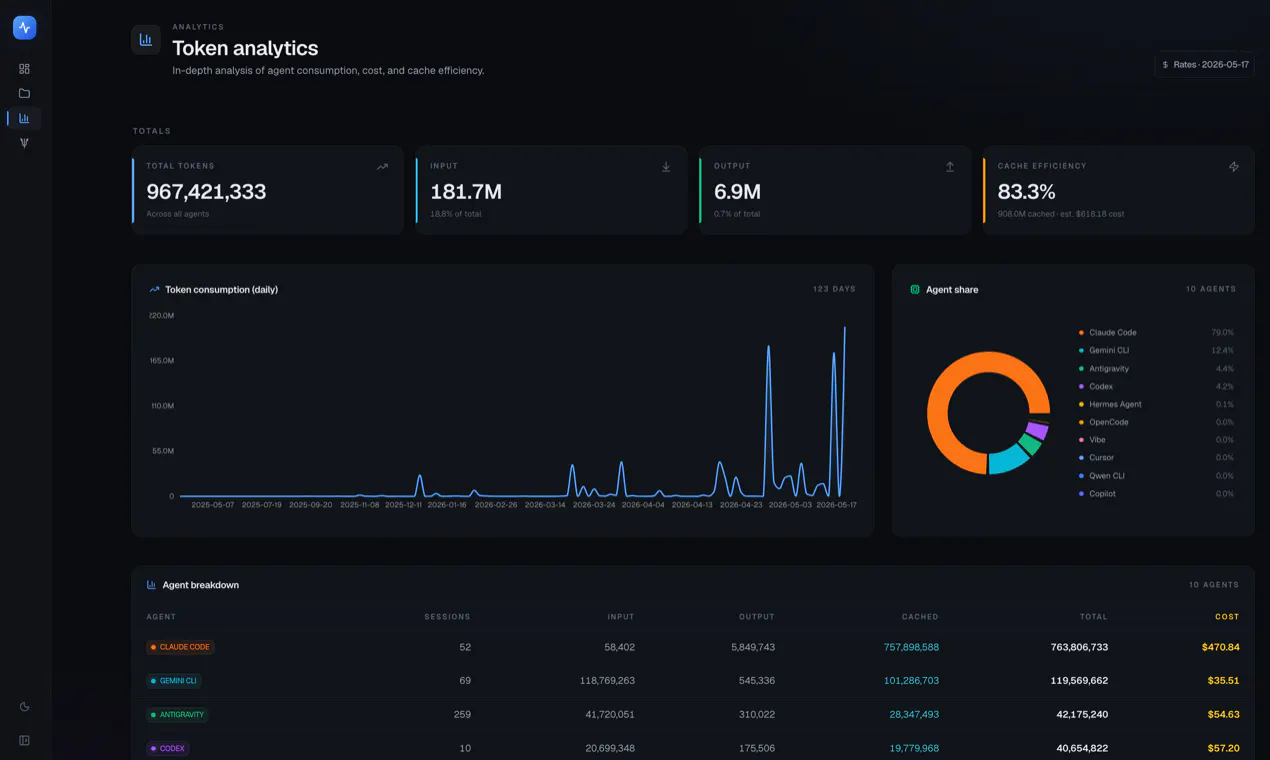Click the $35.51 cost cell
The image size is (1270, 760).
tap(1223, 681)
